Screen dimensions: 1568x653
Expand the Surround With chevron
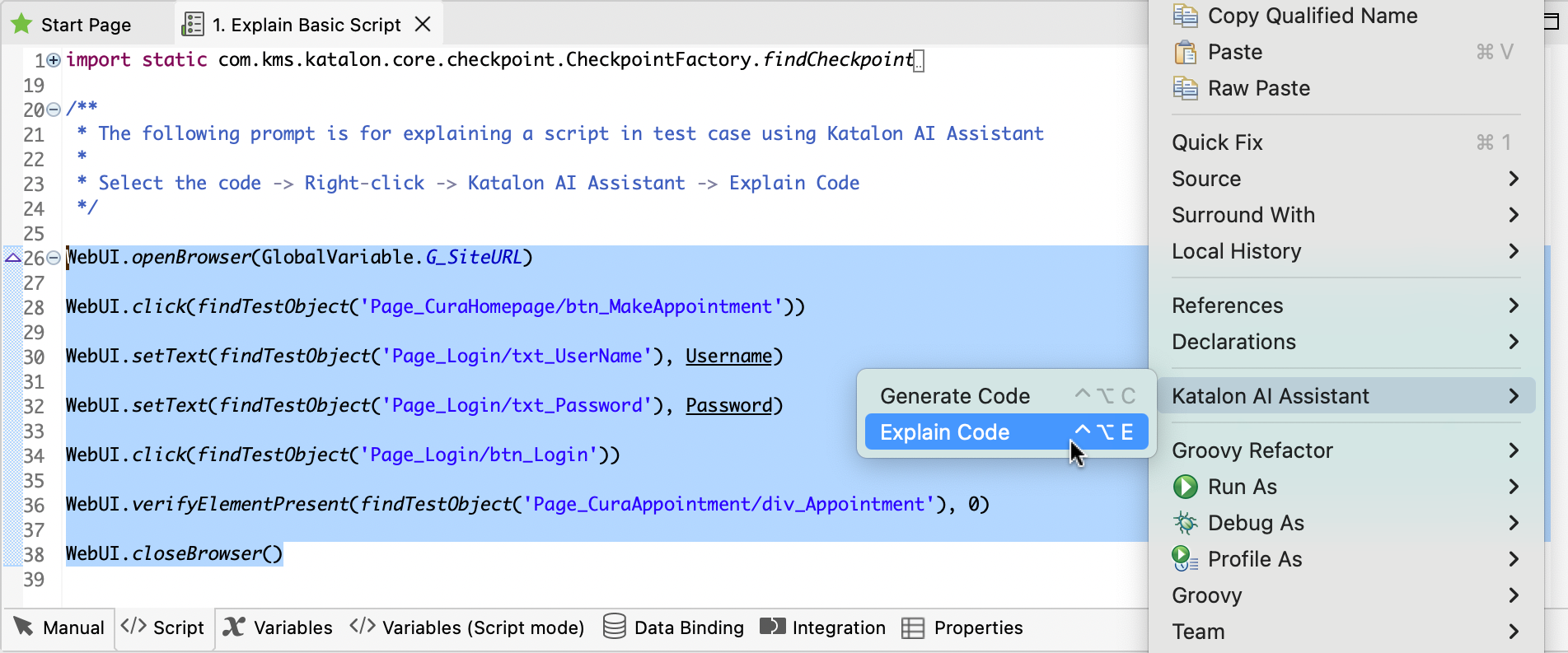tap(1514, 215)
